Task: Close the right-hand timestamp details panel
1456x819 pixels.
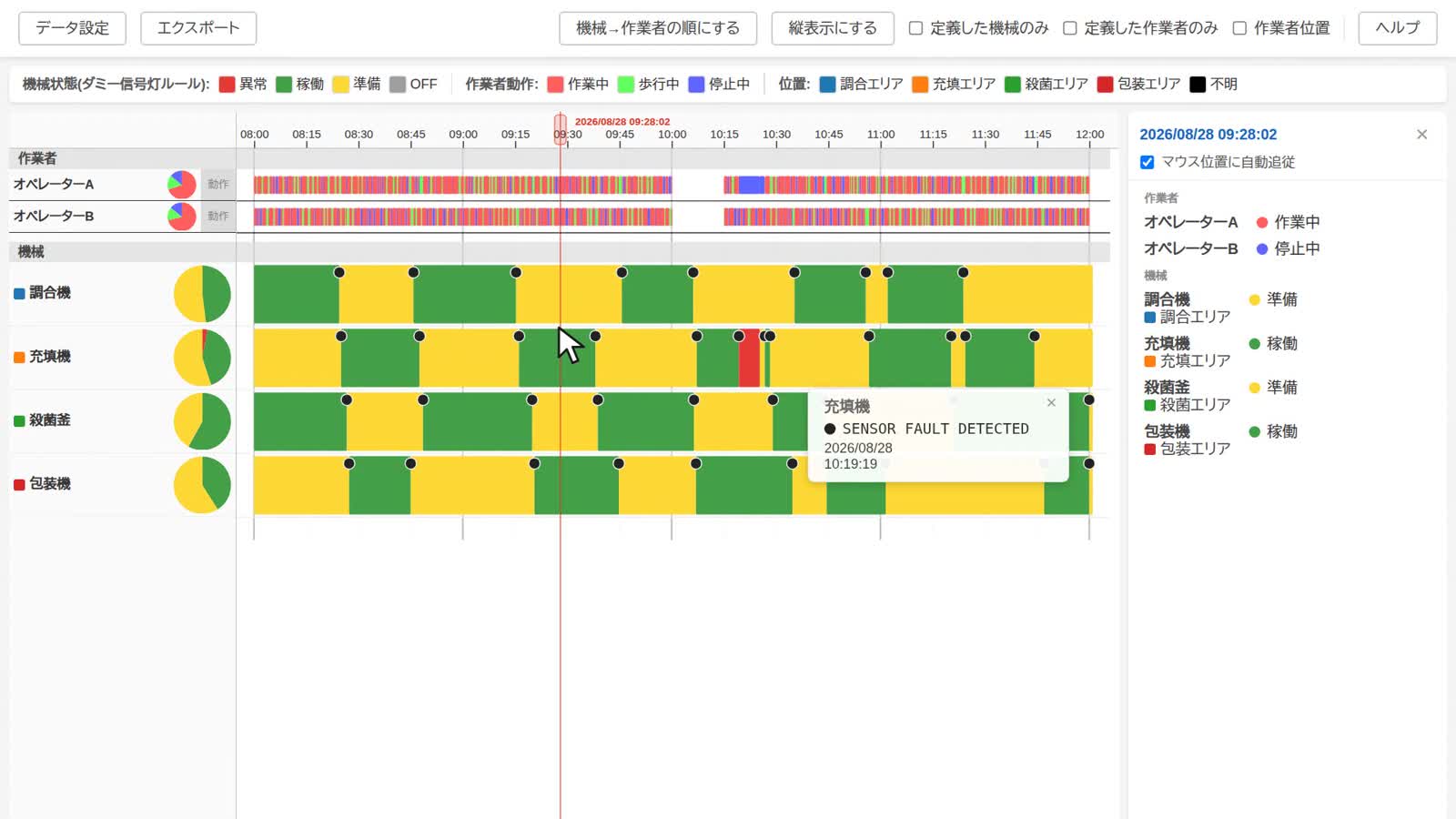Action: pos(1421,135)
